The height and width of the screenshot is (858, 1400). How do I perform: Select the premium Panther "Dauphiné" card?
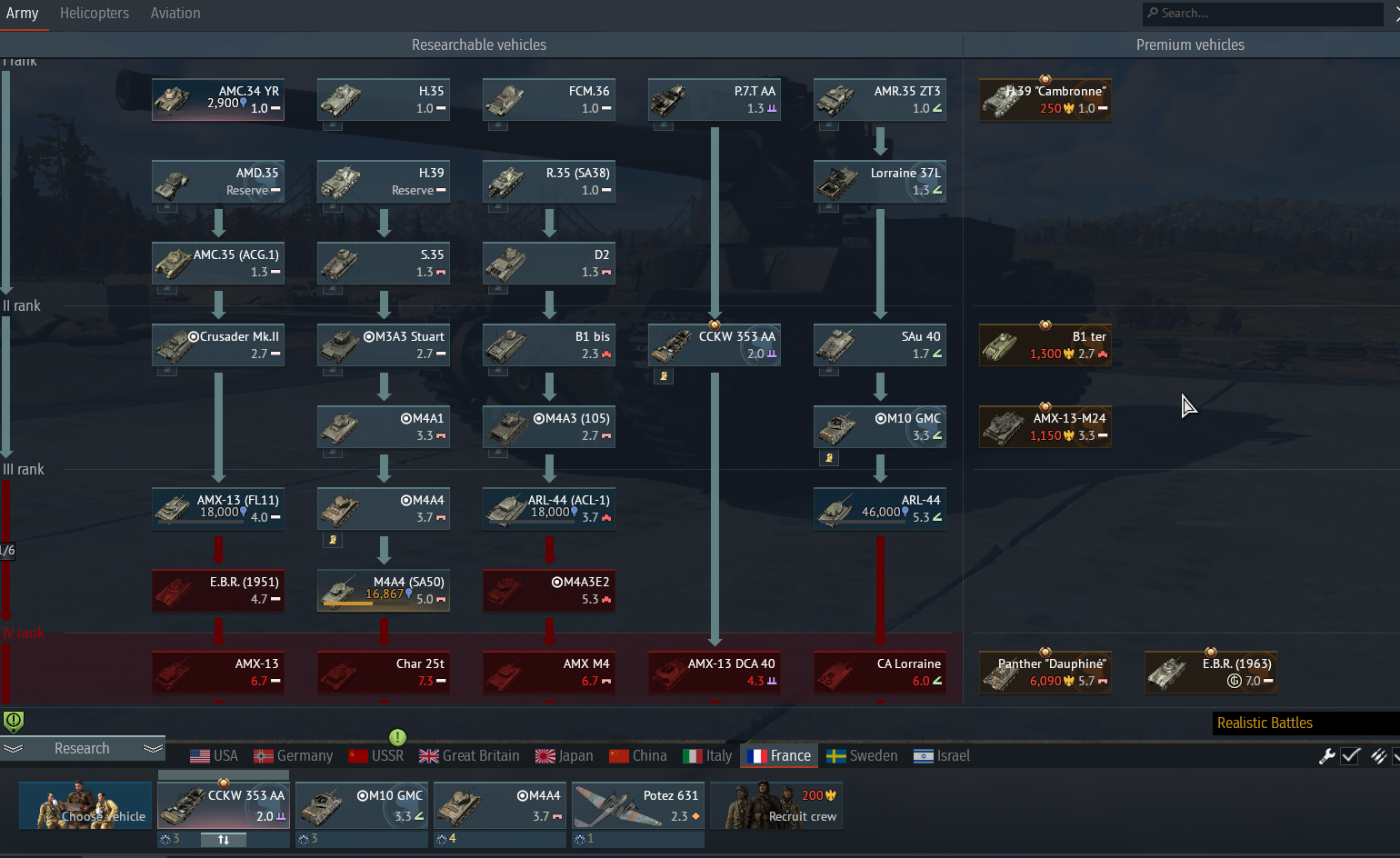point(1045,673)
